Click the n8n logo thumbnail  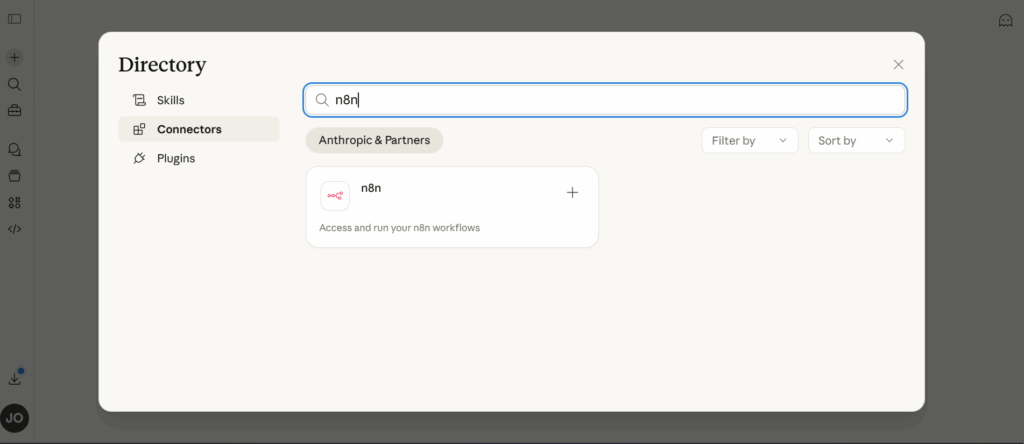[335, 196]
